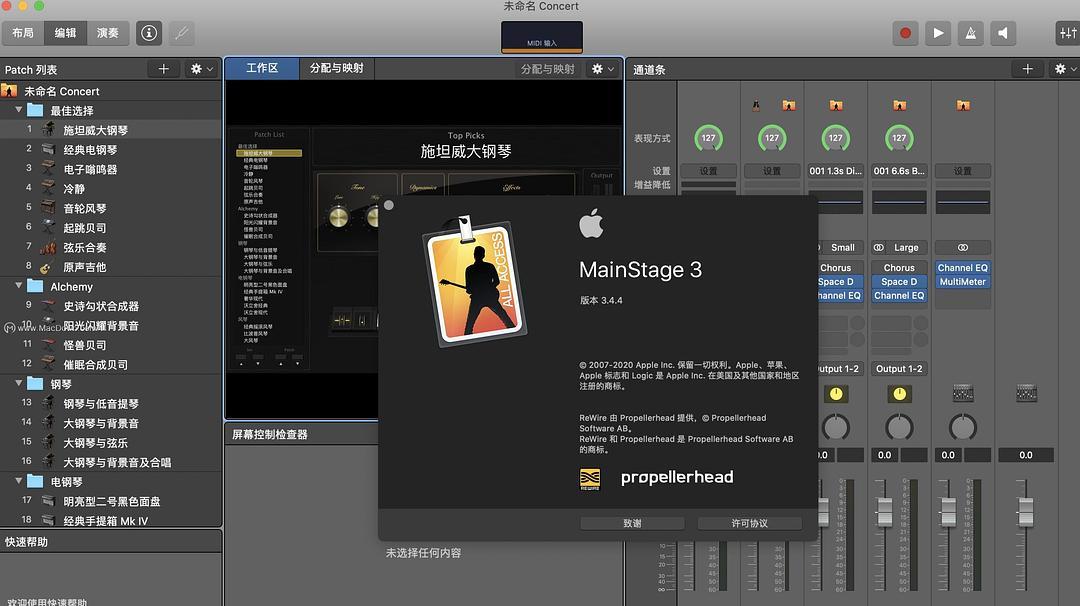
Task: Select the 工作区 tab
Action: (x=262, y=68)
